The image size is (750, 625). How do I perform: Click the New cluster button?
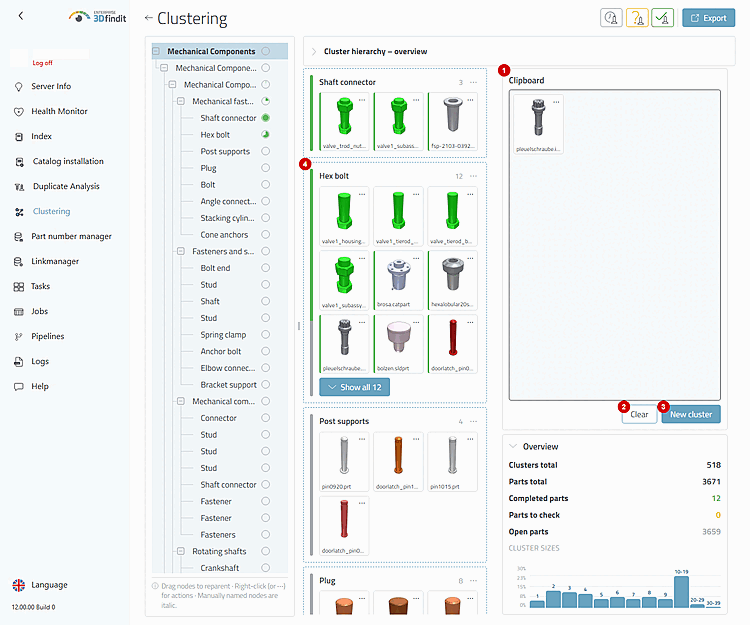coord(691,415)
